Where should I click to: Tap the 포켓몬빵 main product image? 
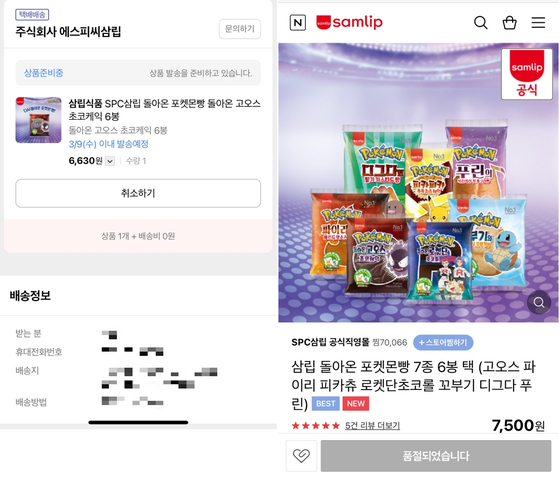pyautogui.click(x=418, y=183)
